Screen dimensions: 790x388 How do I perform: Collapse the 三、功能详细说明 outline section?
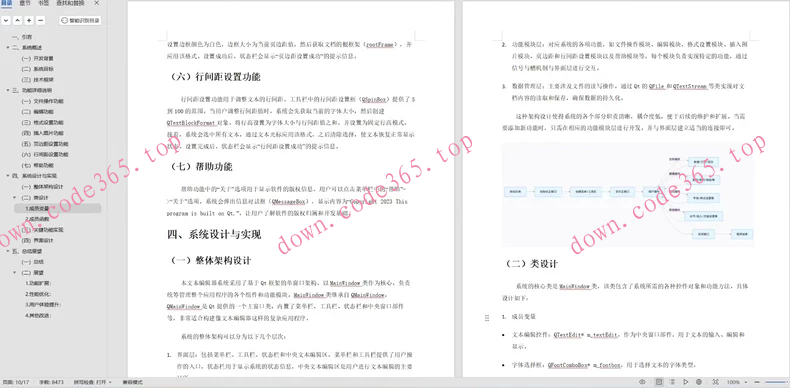(8, 90)
